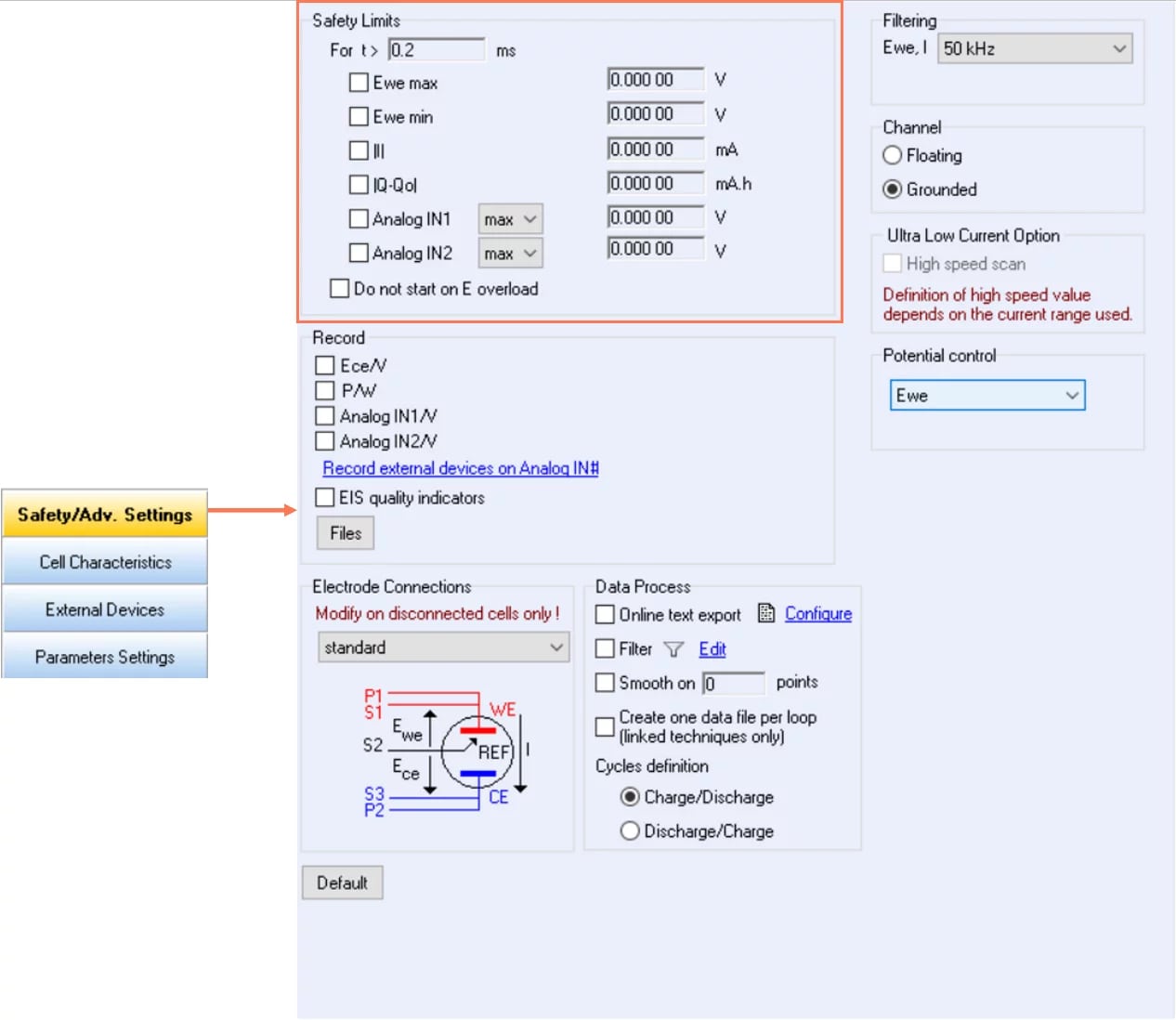Go to the Parameters Settings tab
The image size is (1176, 1020).
(105, 657)
